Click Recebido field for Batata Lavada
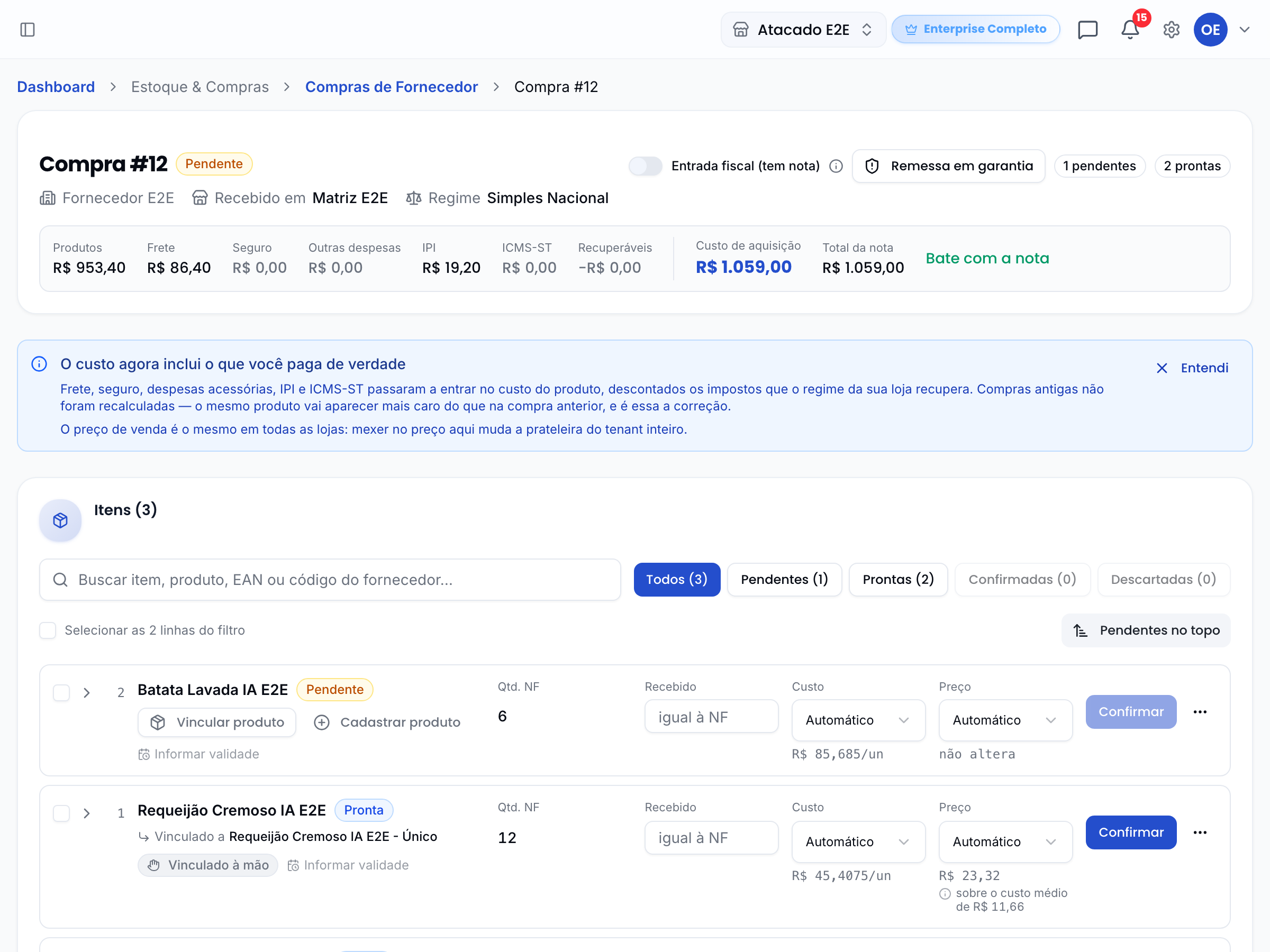 [x=711, y=717]
